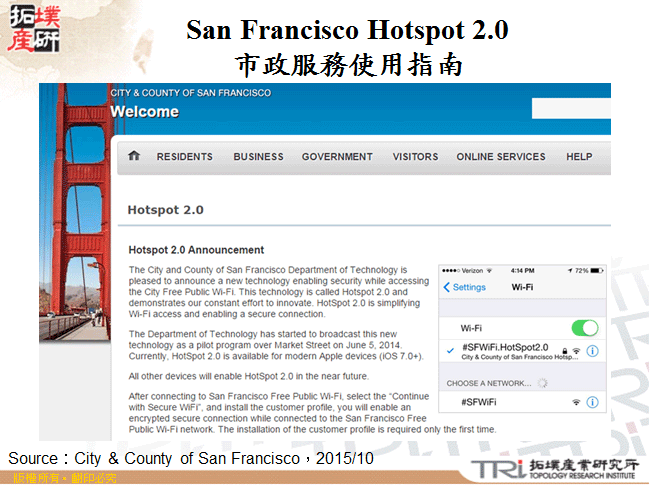
Task: Tap the info icon beside #SFWiFi network
Action: [592, 402]
